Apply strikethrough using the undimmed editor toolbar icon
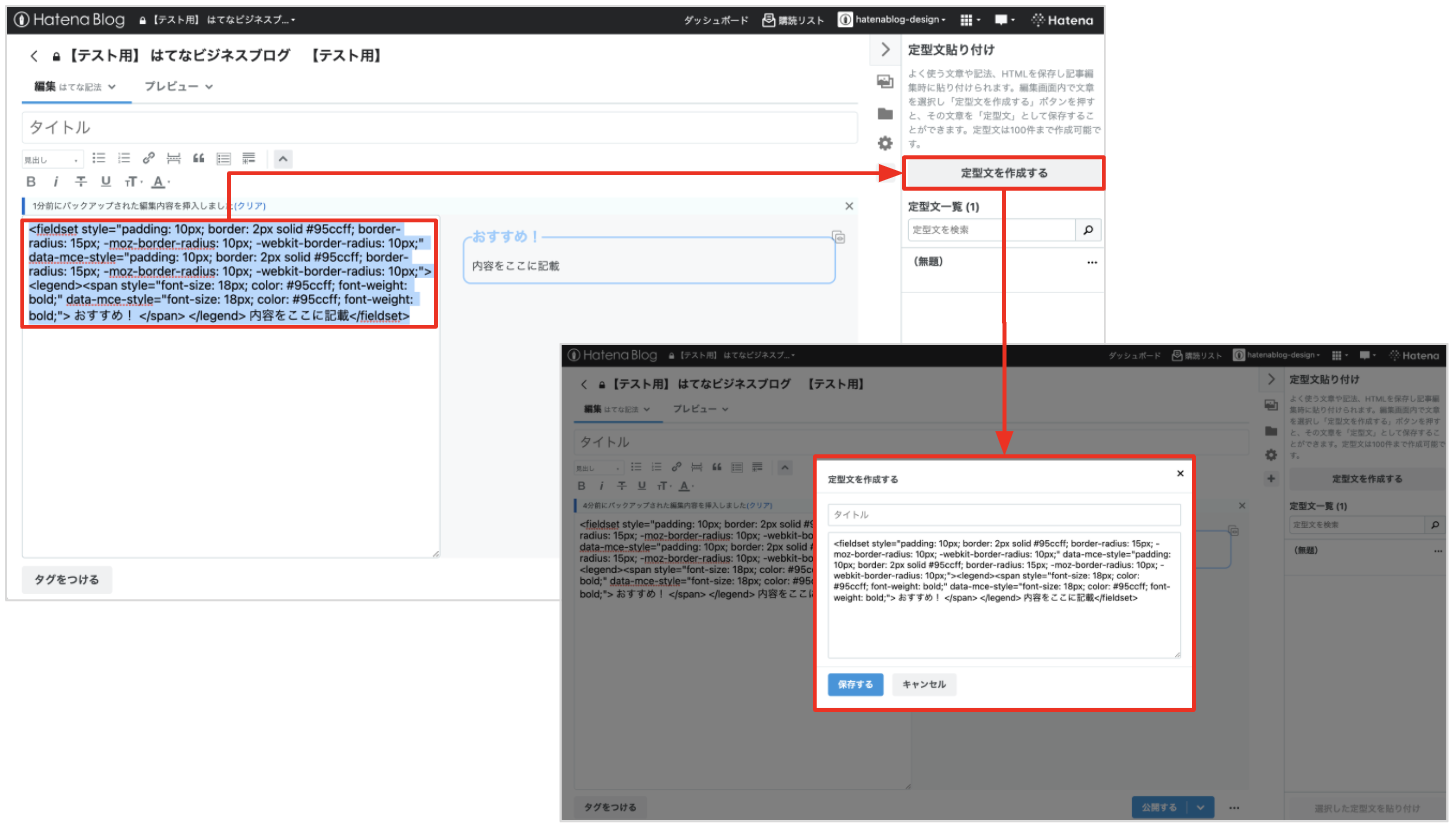Image resolution: width=1454 pixels, height=828 pixels. pyautogui.click(x=81, y=182)
